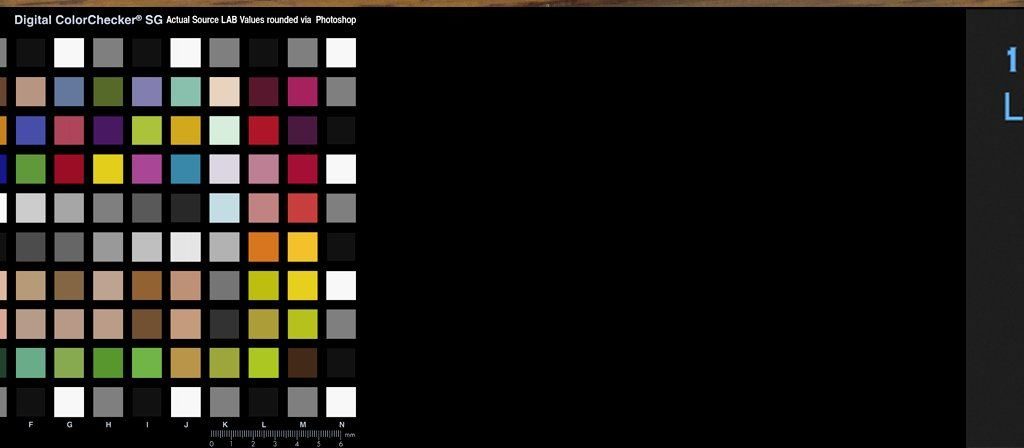
Task: Pick the light blue swatch in column K
Action: pyautogui.click(x=224, y=207)
